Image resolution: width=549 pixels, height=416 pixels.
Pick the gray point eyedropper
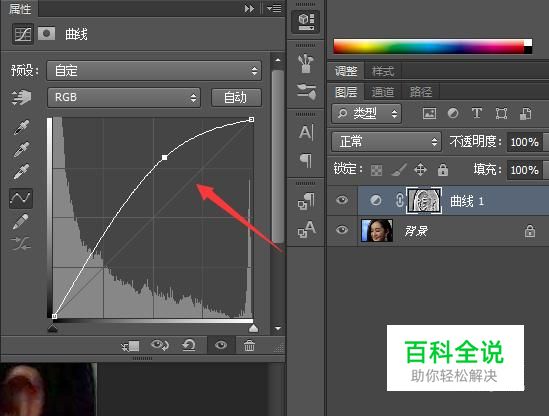click(x=21, y=150)
